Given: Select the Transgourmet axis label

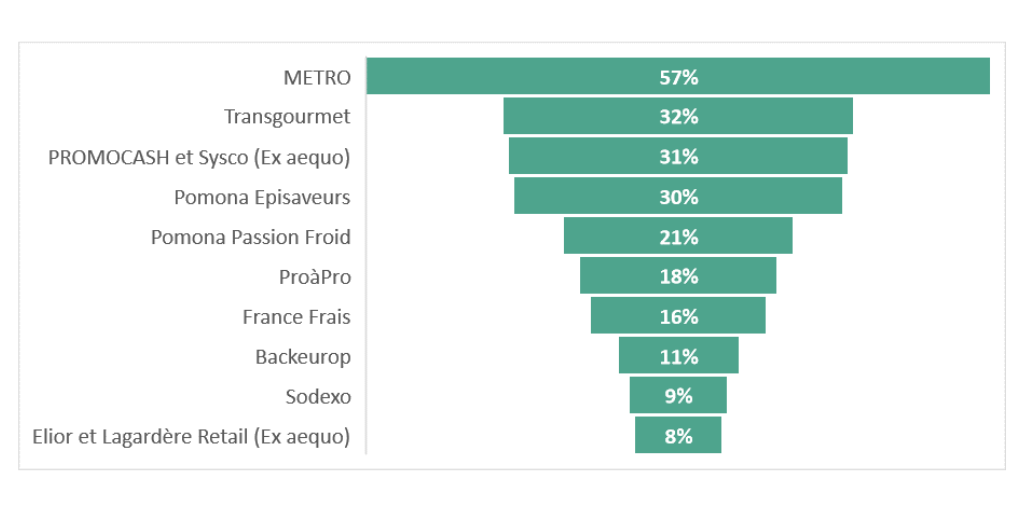Looking at the screenshot, I should (x=287, y=117).
